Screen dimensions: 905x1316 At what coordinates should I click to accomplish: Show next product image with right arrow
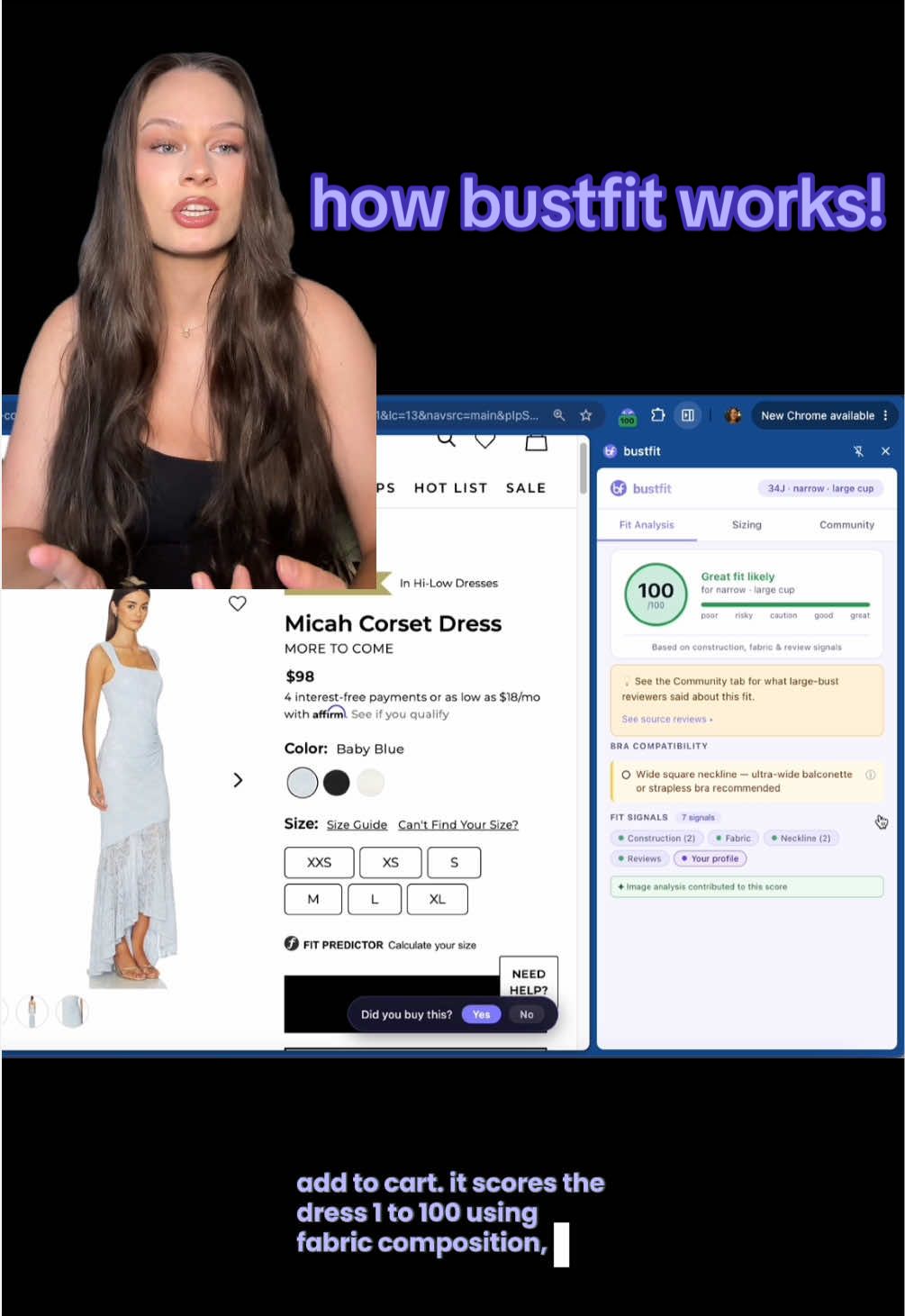[x=238, y=780]
